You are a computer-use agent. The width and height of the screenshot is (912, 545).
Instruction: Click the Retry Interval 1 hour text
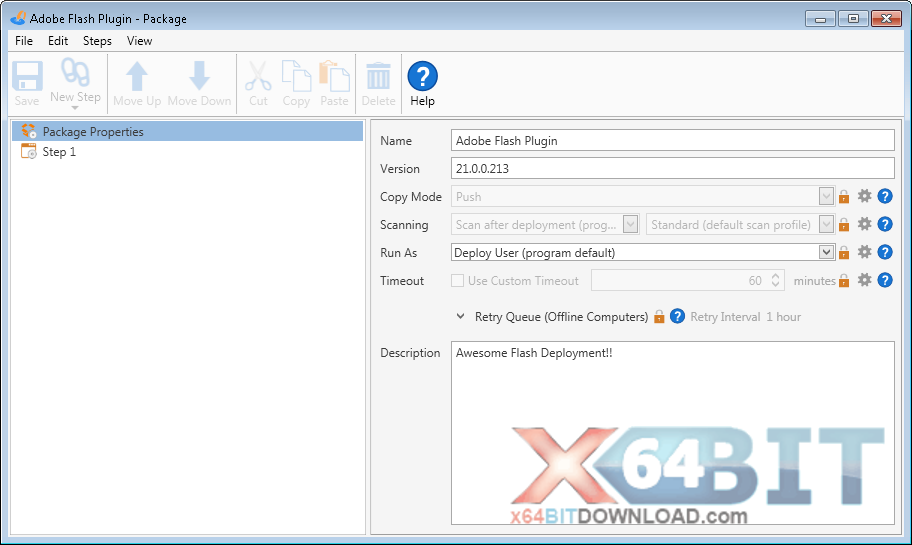pos(746,317)
